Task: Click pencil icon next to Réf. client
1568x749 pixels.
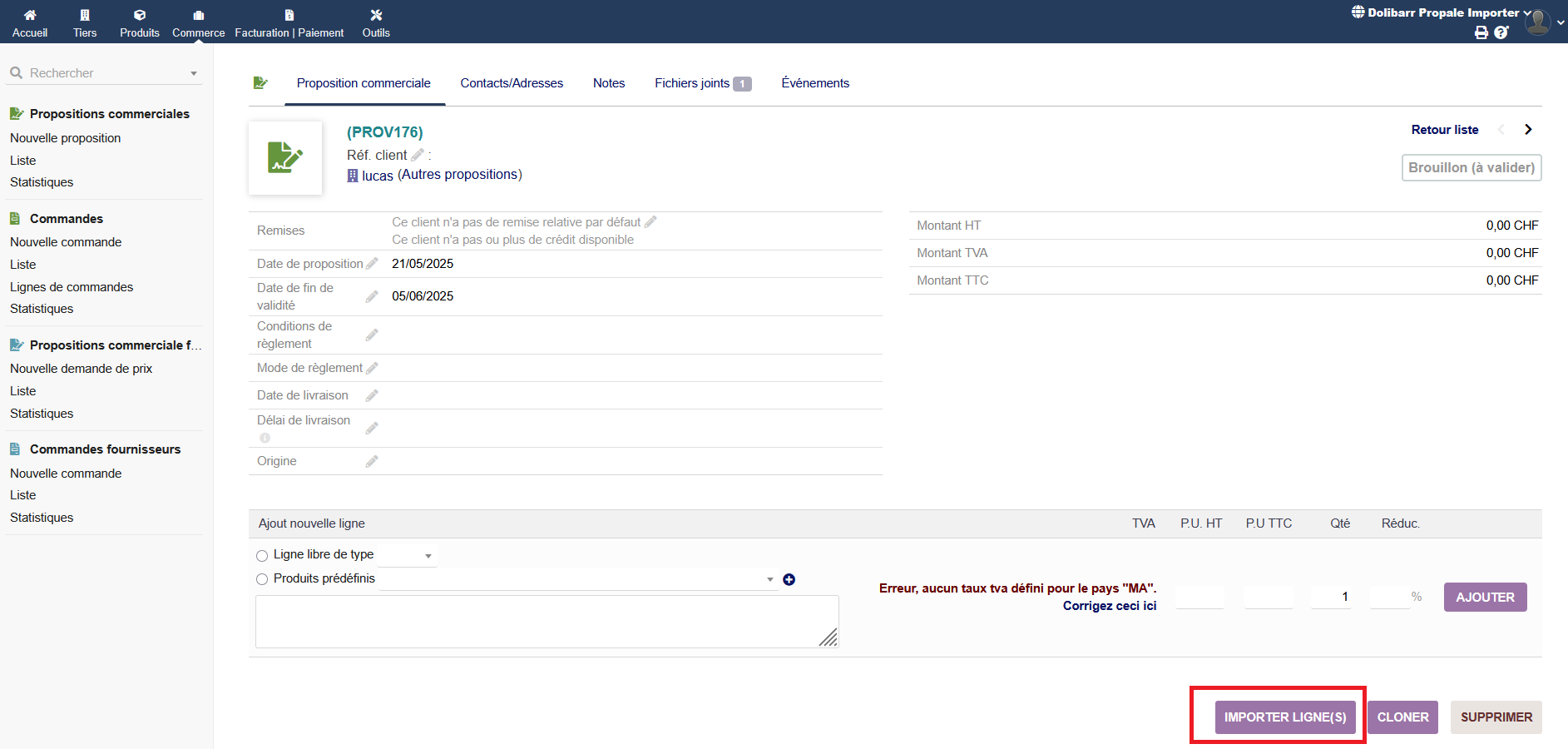Action: pos(418,155)
